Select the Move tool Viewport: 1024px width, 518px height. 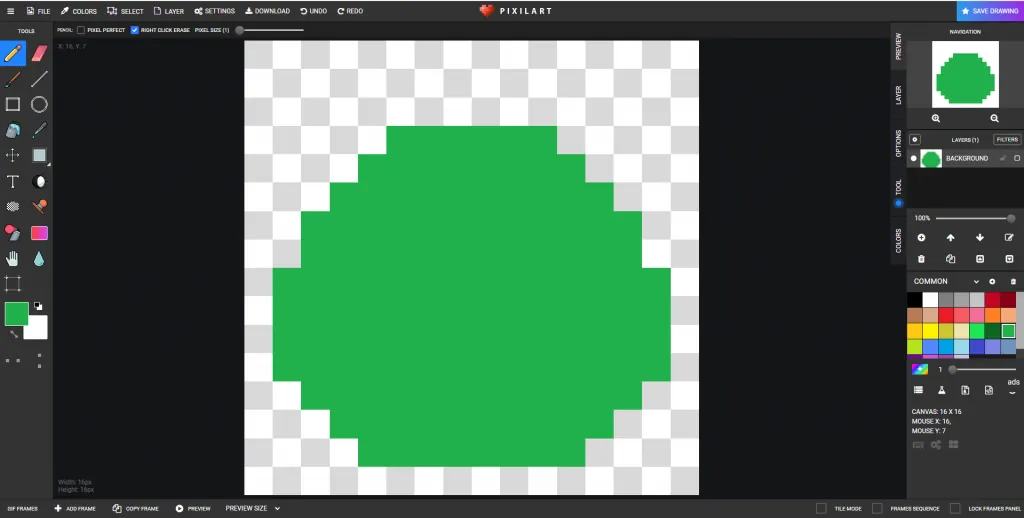pyautogui.click(x=13, y=155)
